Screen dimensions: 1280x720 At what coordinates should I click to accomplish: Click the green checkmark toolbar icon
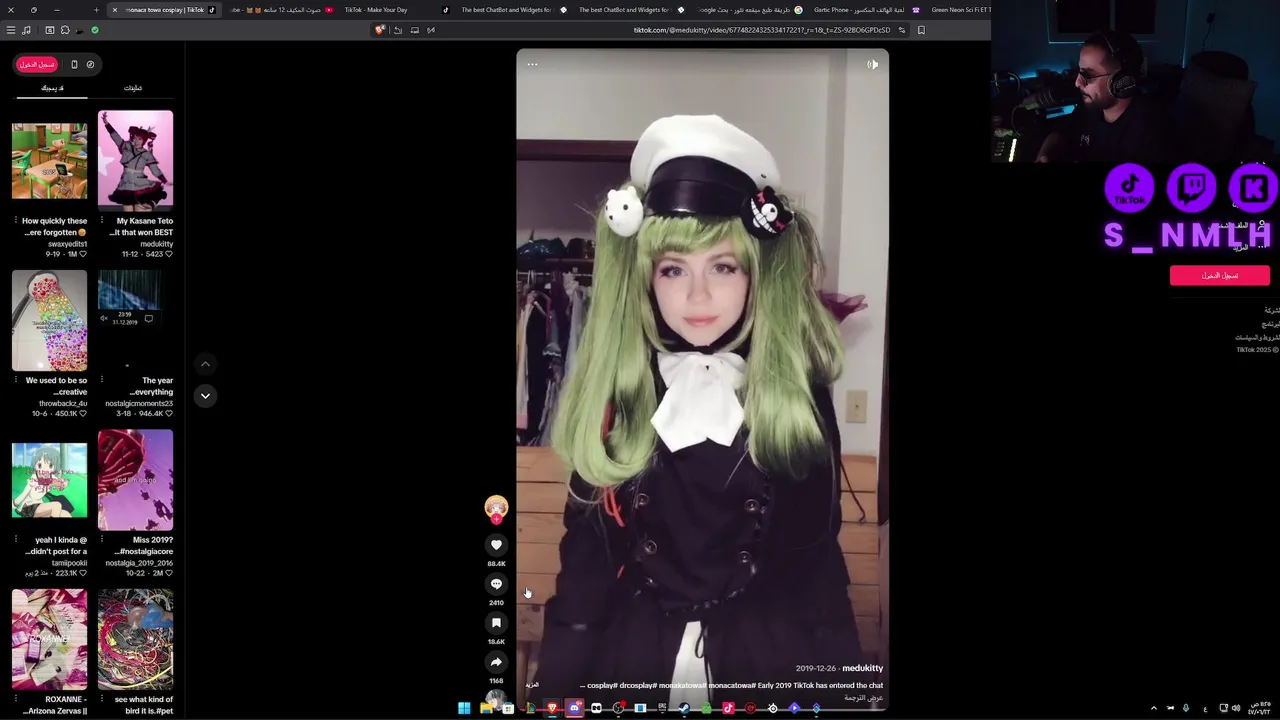(95, 30)
